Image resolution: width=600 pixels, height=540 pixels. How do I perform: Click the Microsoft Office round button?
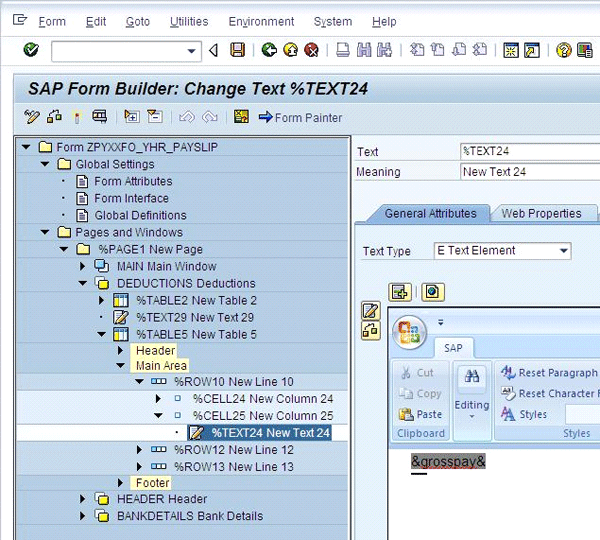(x=409, y=332)
